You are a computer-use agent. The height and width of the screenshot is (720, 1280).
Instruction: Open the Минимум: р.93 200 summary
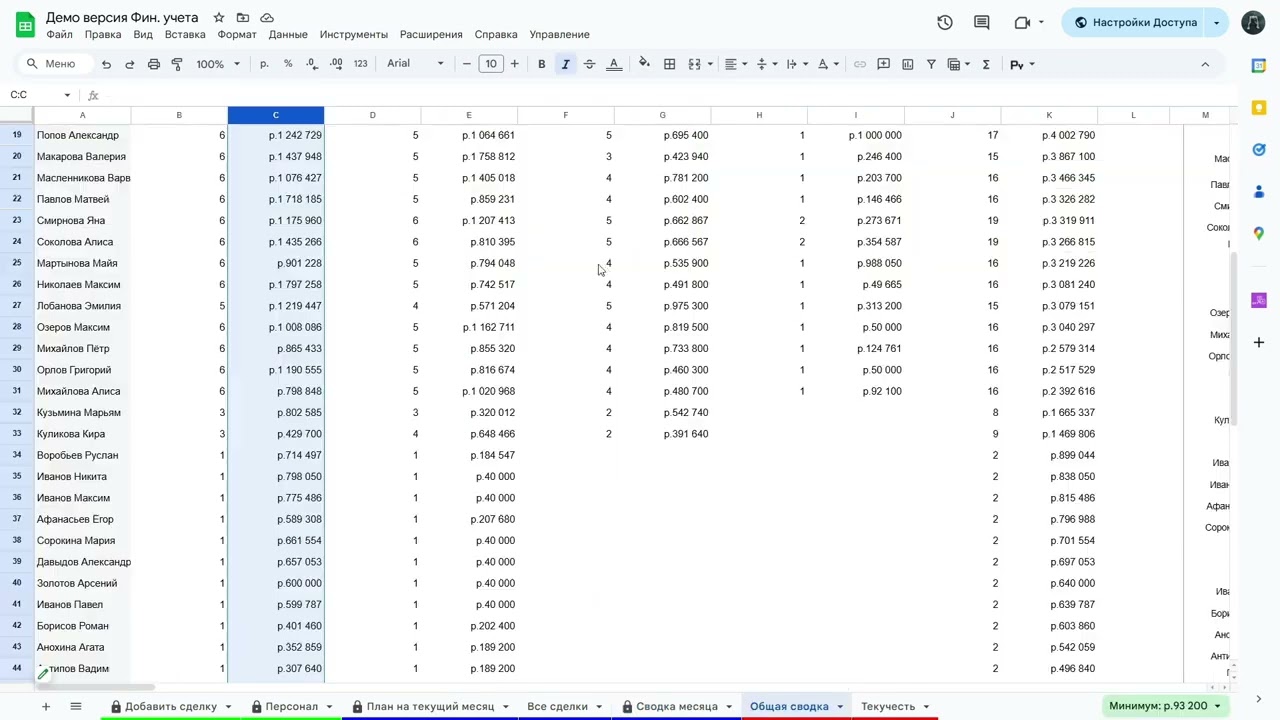pyautogui.click(x=1166, y=706)
